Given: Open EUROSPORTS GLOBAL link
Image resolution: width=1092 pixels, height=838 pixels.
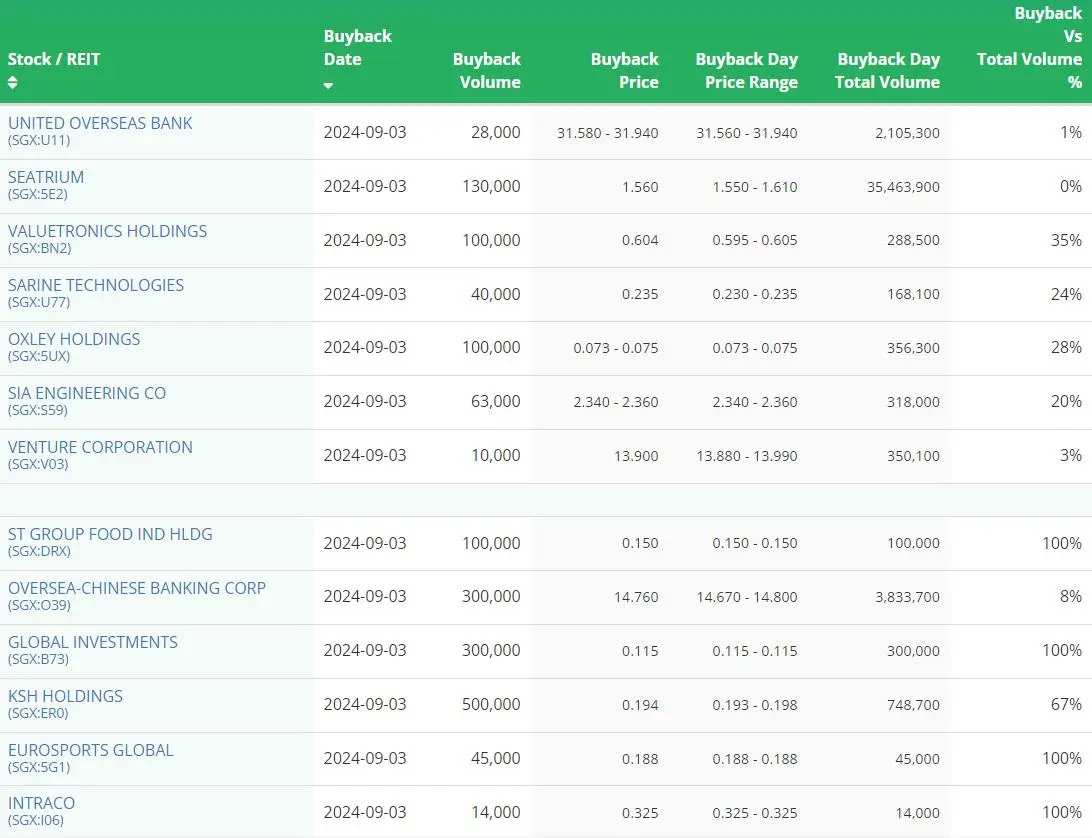Looking at the screenshot, I should point(91,750).
